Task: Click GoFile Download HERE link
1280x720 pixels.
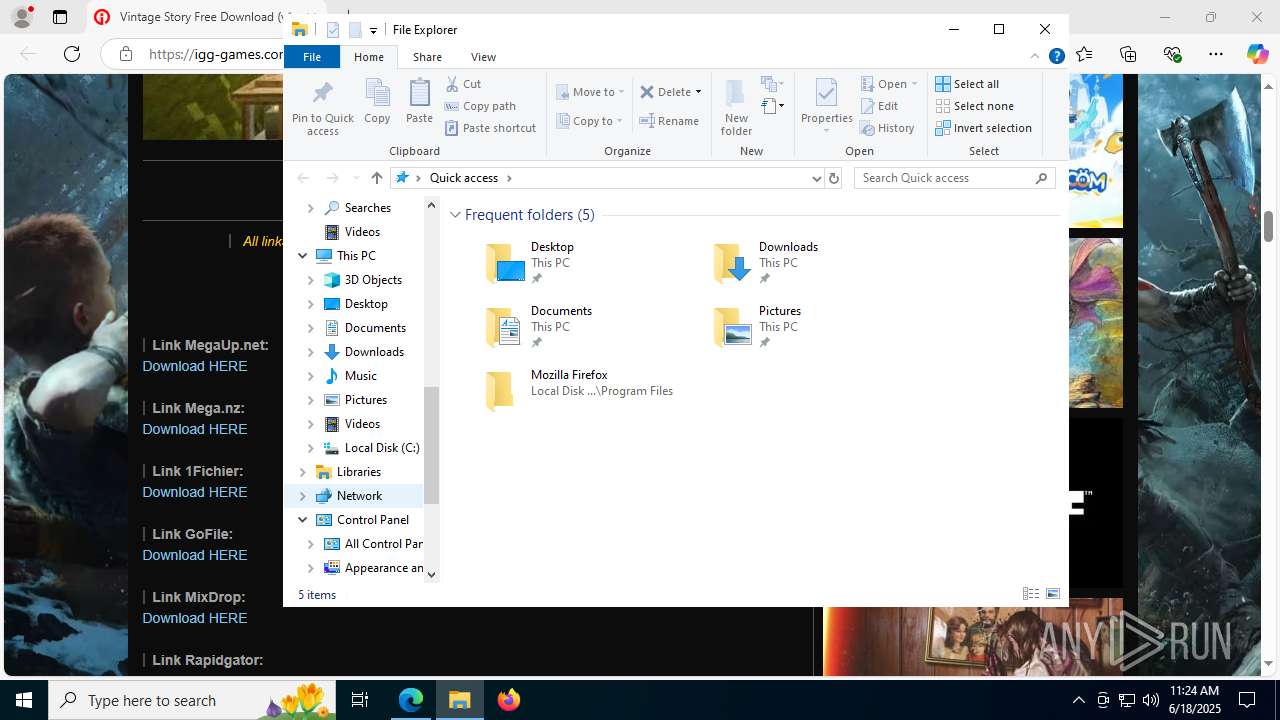Action: coord(195,555)
